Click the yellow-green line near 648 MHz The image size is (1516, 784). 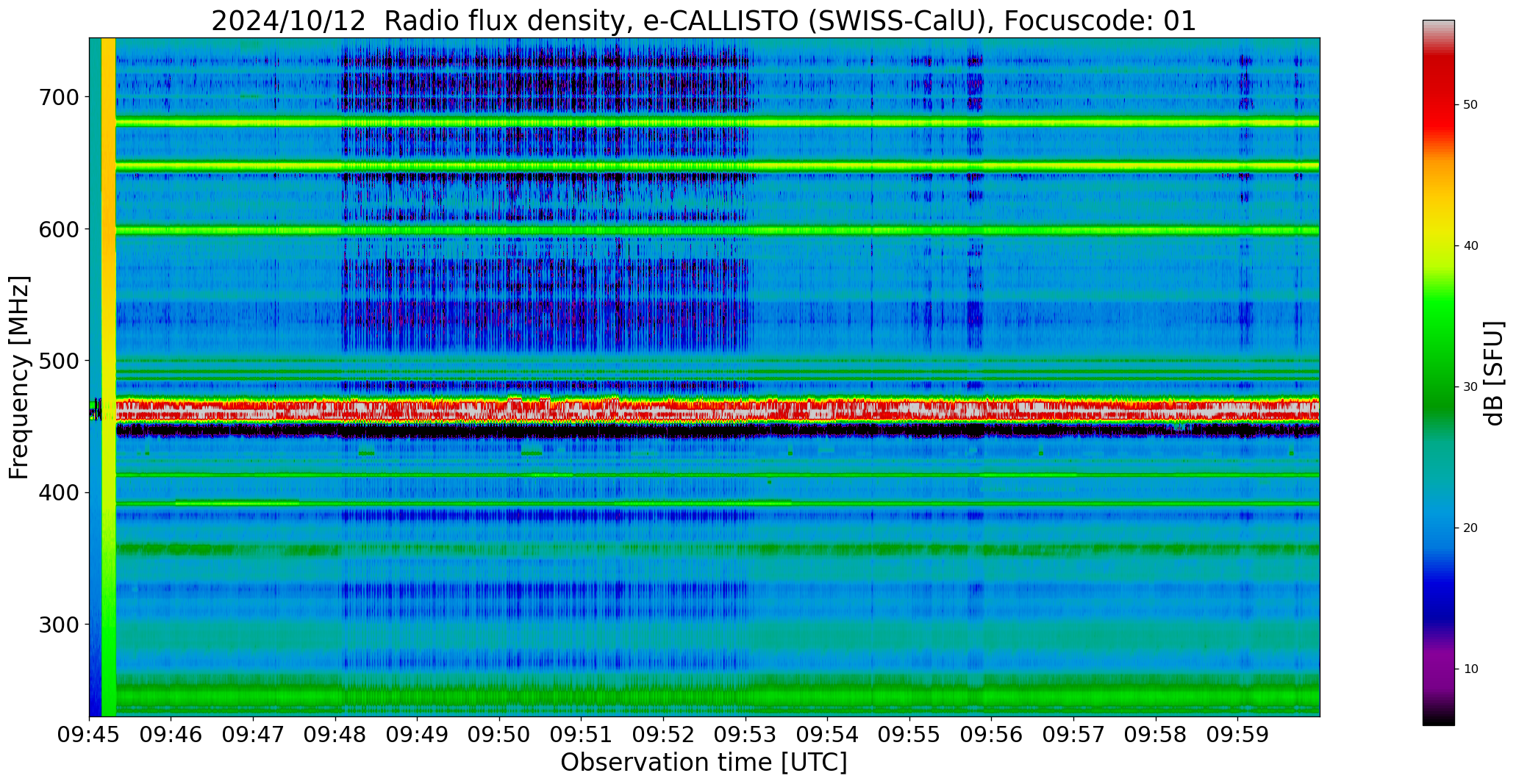click(717, 167)
